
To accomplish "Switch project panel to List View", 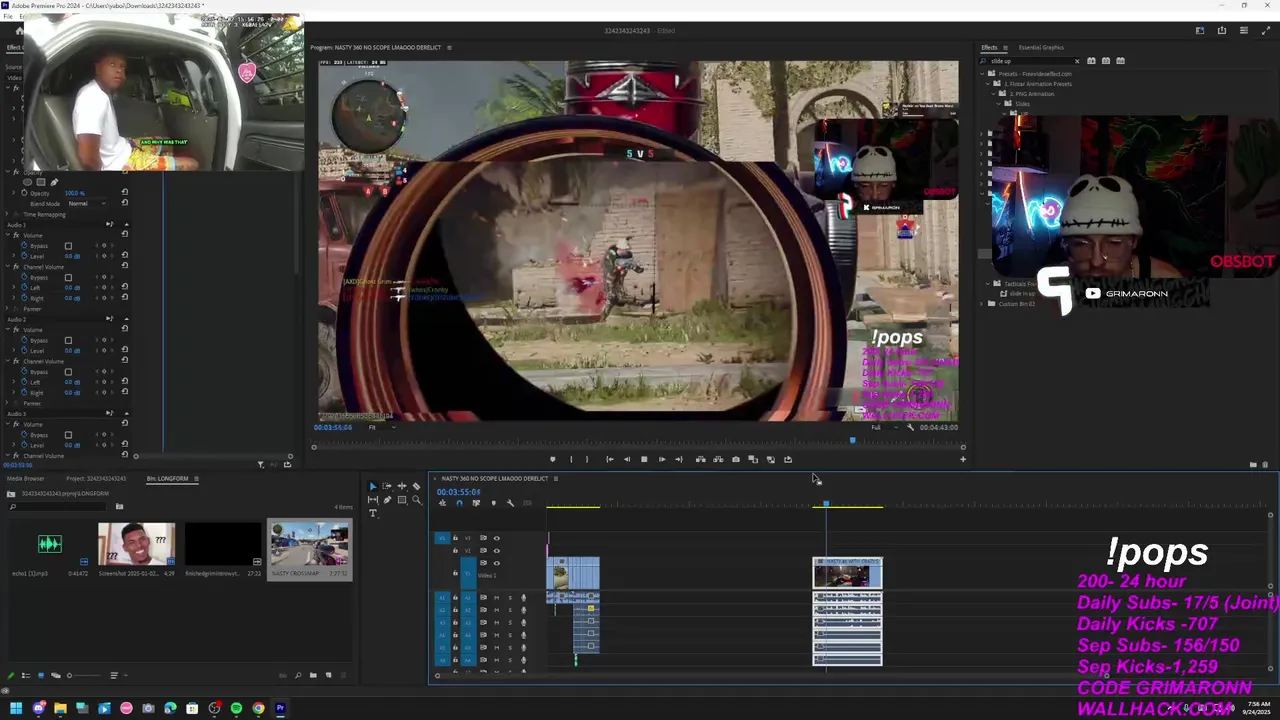I will [x=26, y=675].
